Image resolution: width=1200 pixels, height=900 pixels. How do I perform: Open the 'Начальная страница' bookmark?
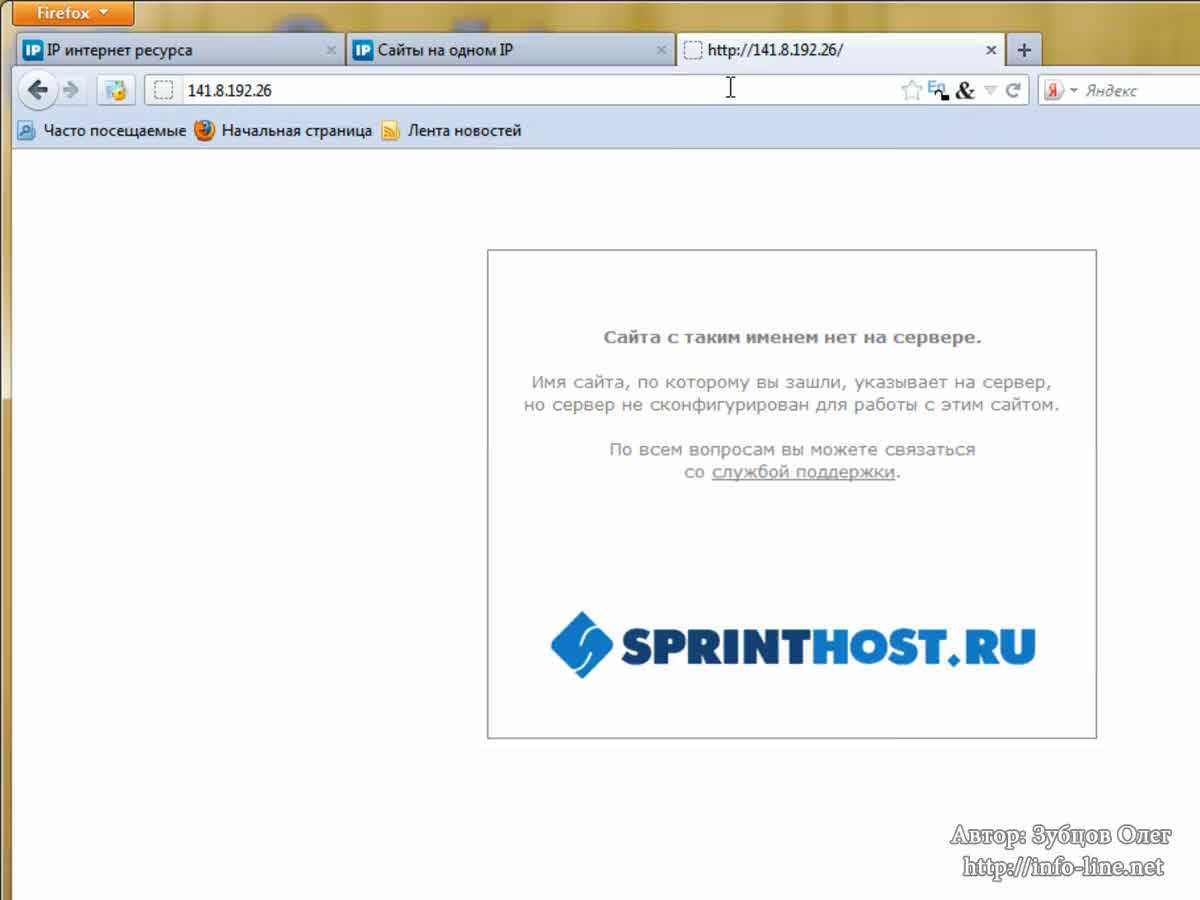[284, 131]
